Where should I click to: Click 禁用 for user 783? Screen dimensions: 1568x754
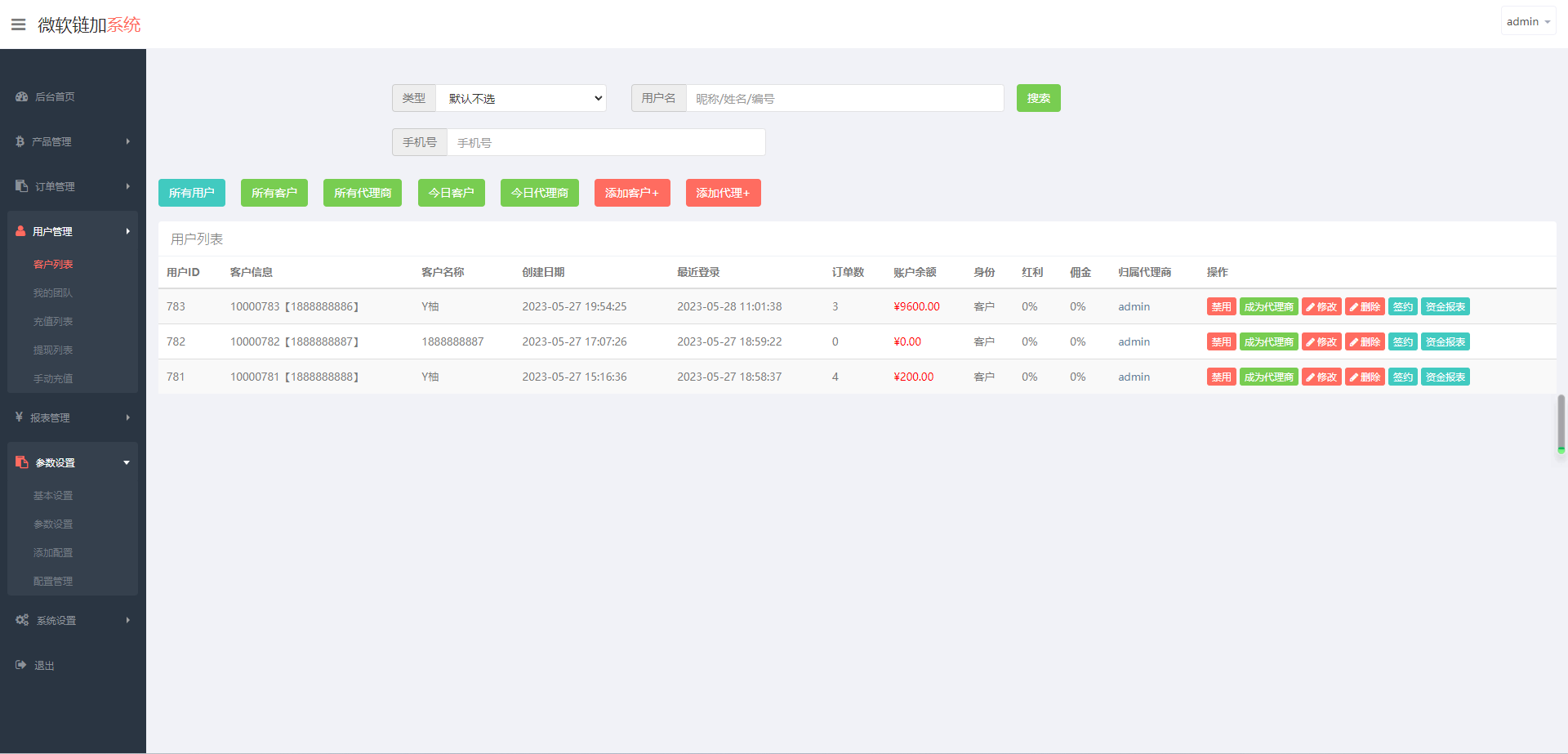tap(1222, 306)
